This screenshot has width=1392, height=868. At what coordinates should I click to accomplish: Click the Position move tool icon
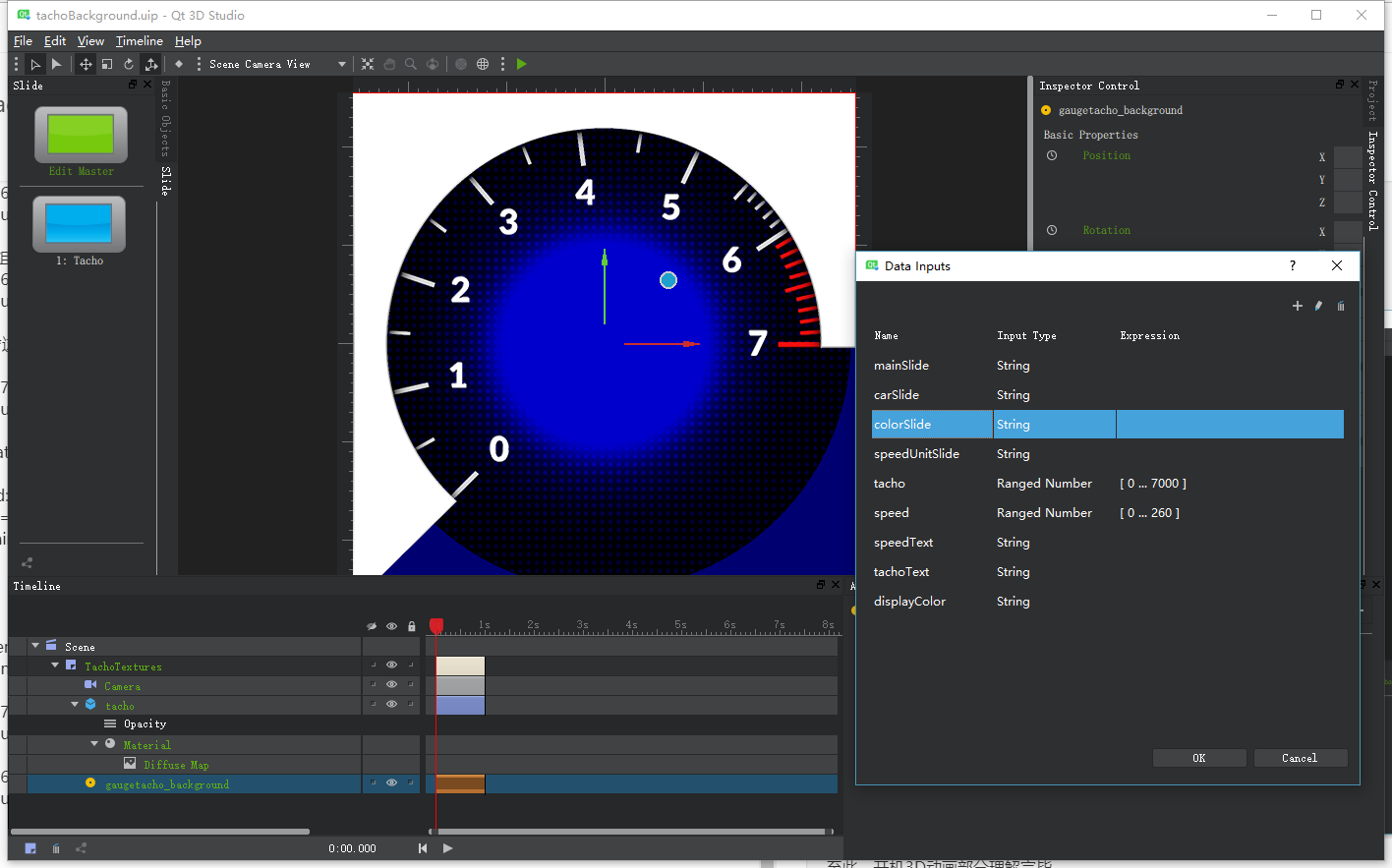86,64
